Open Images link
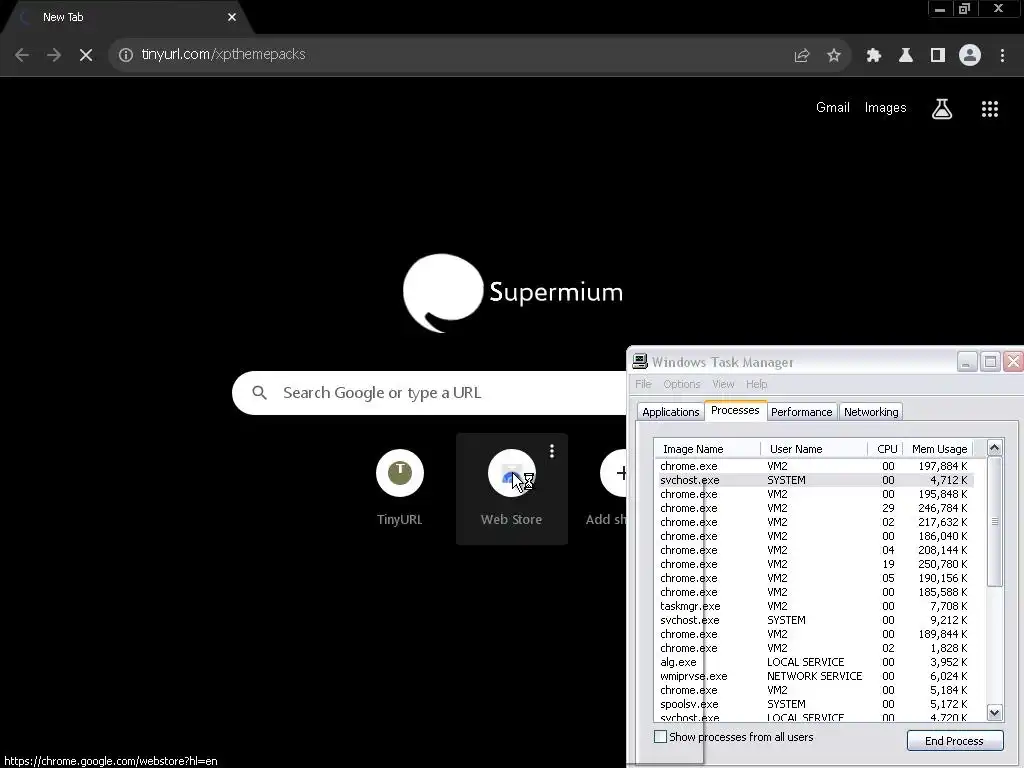Viewport: 1024px width, 768px height. [885, 108]
